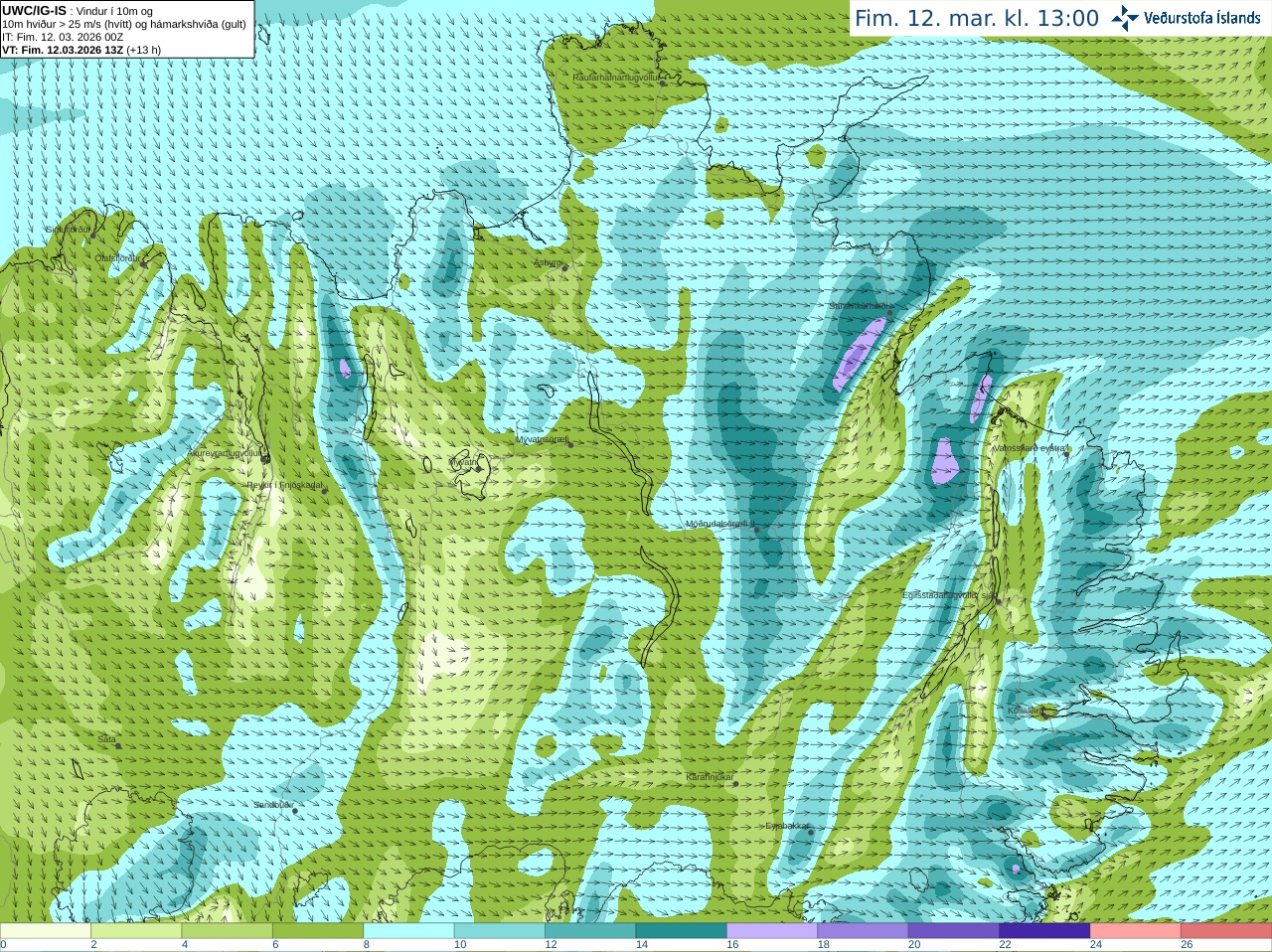Select the Akureyrarflugvöllur station label
Image resolution: width=1272 pixels, height=952 pixels.
pos(225,453)
